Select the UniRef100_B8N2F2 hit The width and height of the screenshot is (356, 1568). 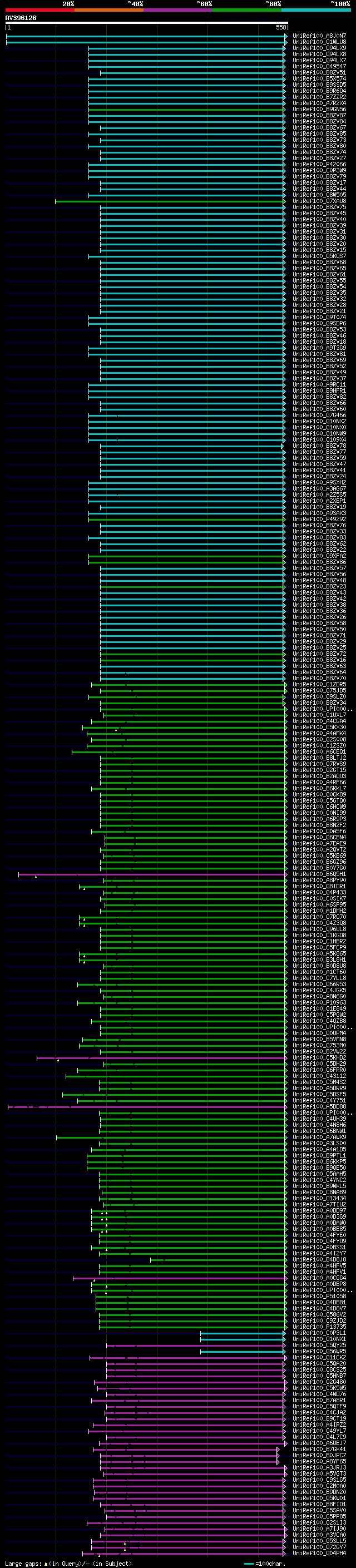tap(319, 825)
